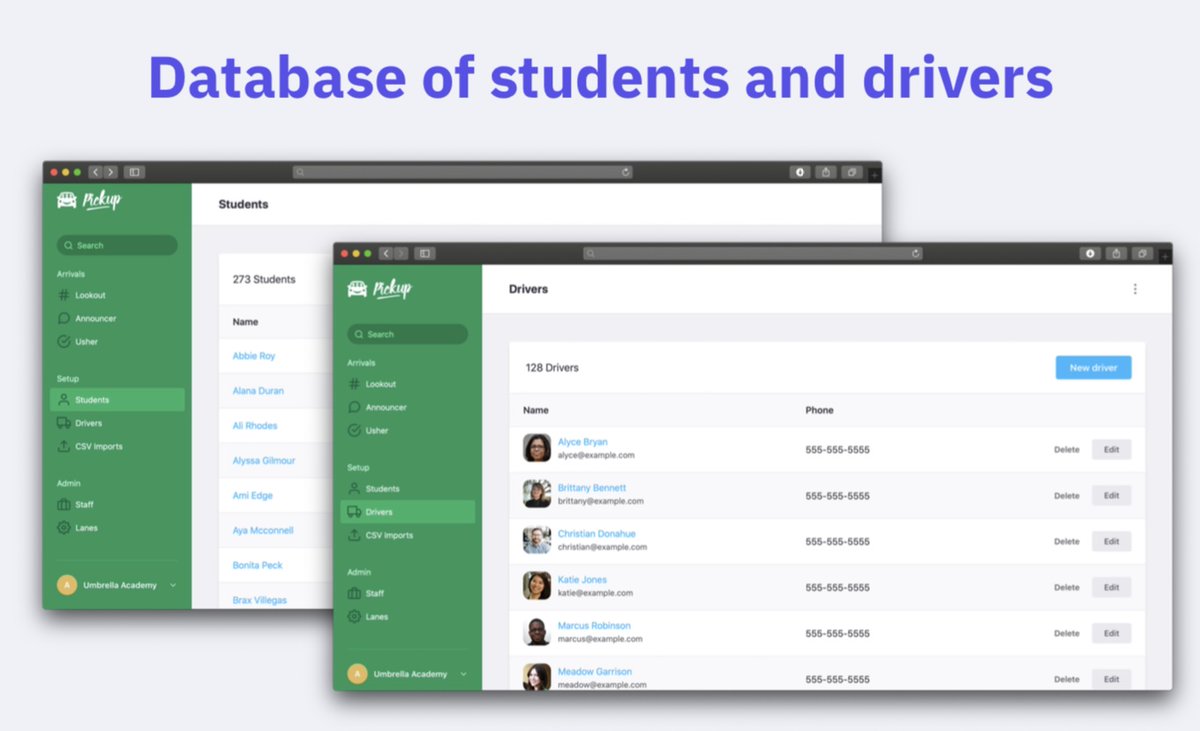Expand Umbrella Academy account menu in Students window

pyautogui.click(x=117, y=585)
